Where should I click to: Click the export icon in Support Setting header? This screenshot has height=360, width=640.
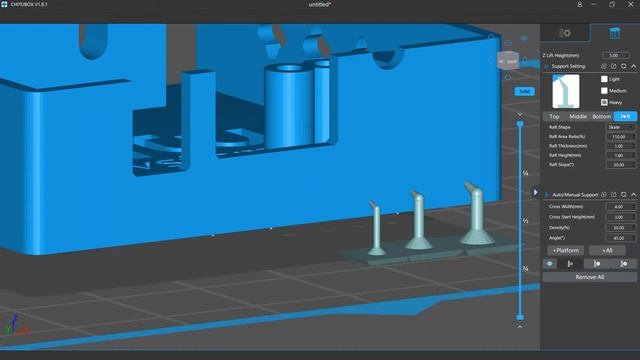[x=613, y=66]
